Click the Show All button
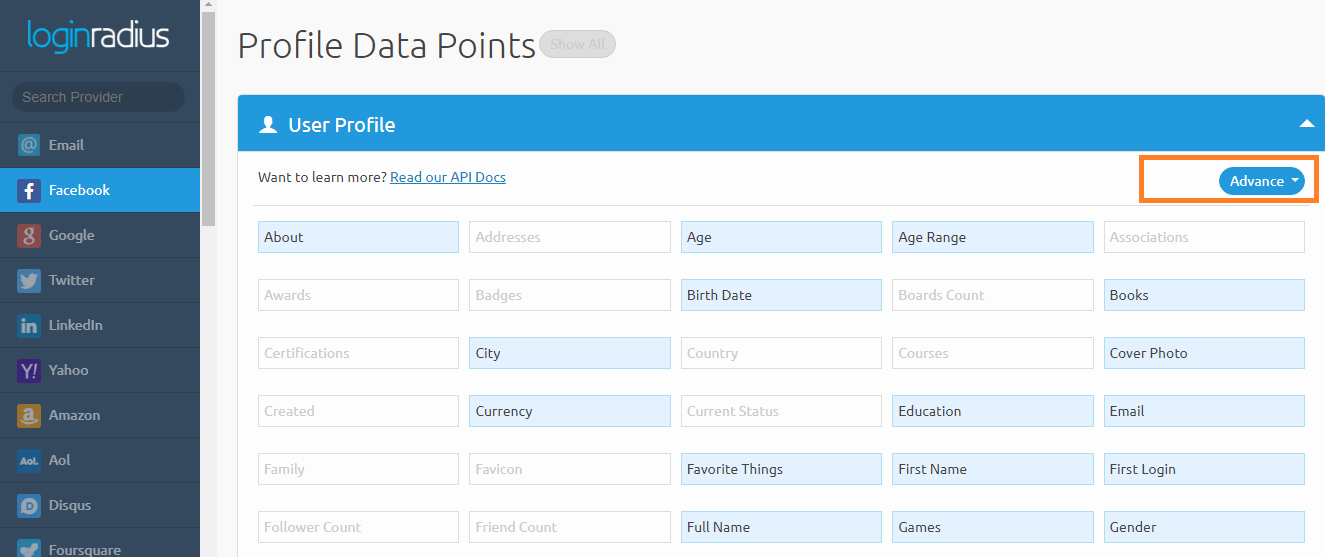 coord(577,44)
